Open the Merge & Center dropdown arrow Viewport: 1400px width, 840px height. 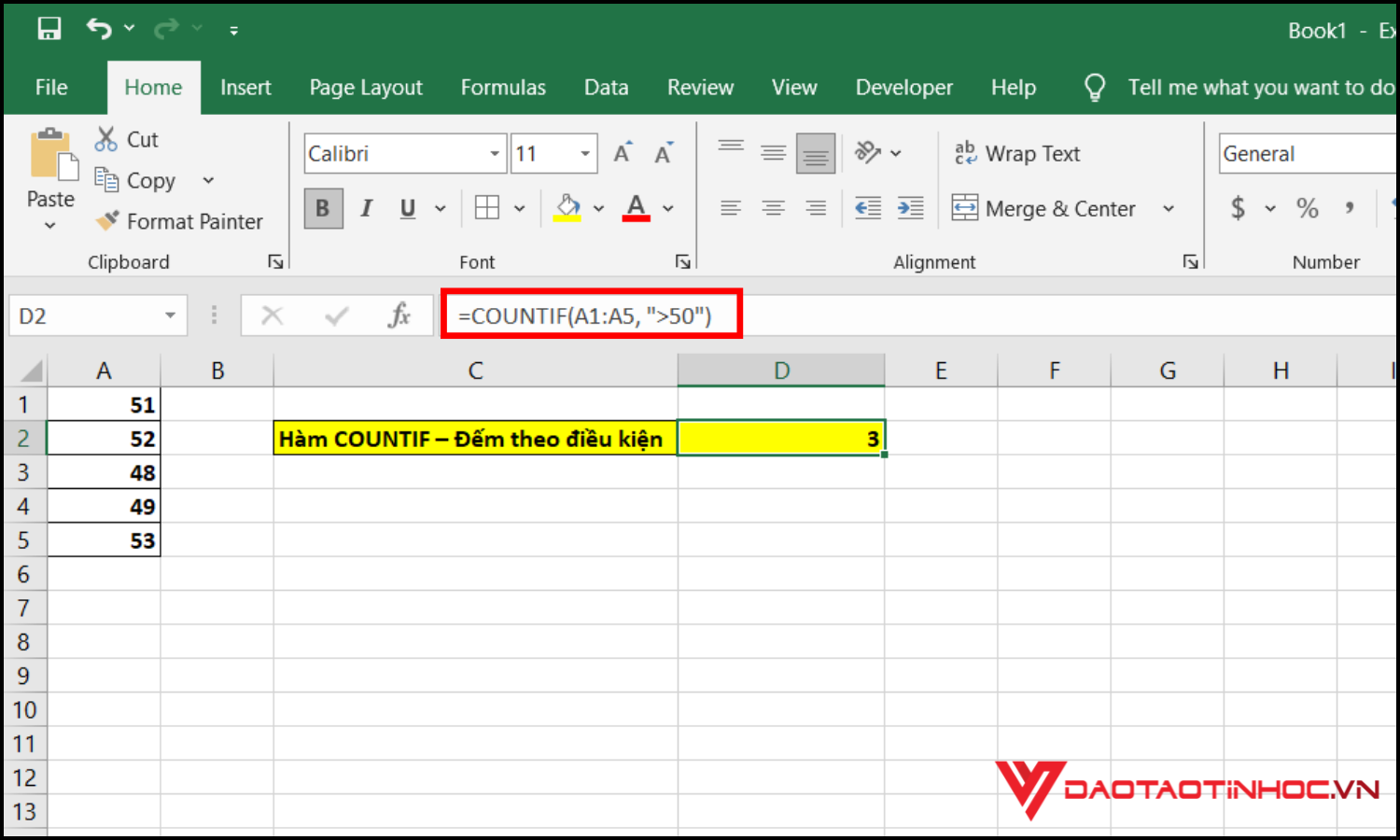(x=1169, y=208)
